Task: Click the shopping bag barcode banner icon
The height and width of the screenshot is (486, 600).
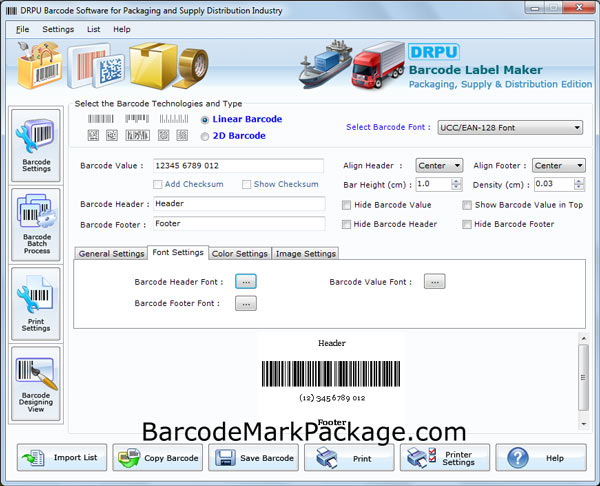Action: click(39, 65)
